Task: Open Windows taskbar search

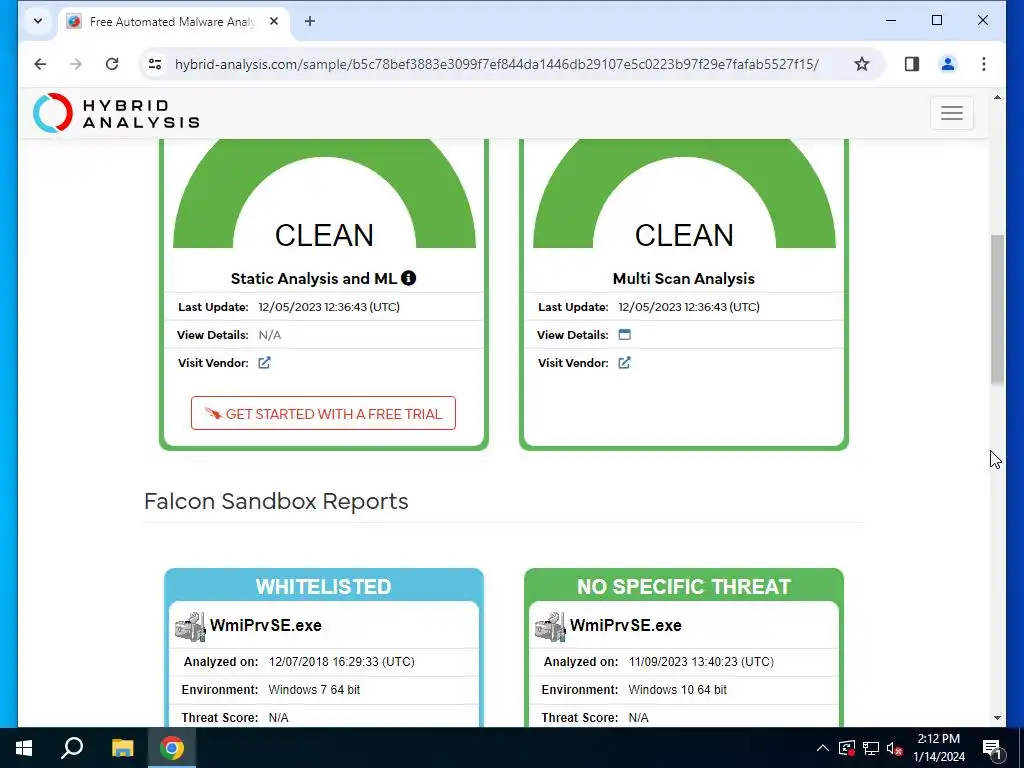Action: [72, 748]
